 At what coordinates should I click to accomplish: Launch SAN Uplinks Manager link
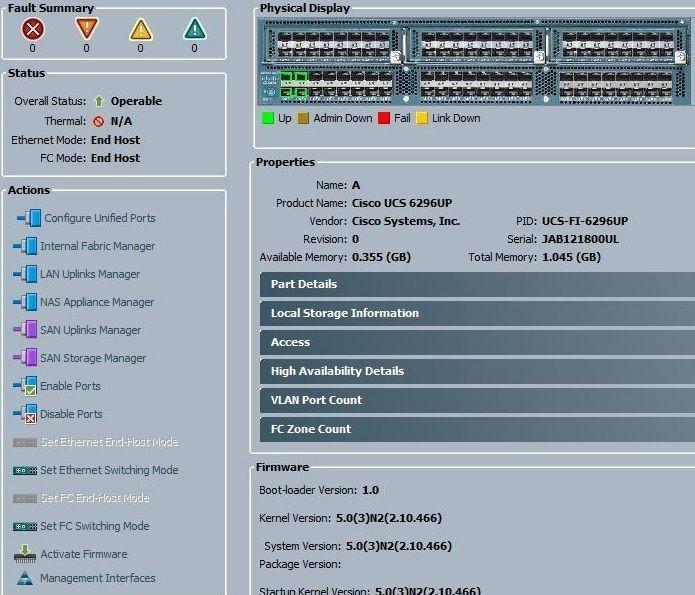click(x=90, y=330)
